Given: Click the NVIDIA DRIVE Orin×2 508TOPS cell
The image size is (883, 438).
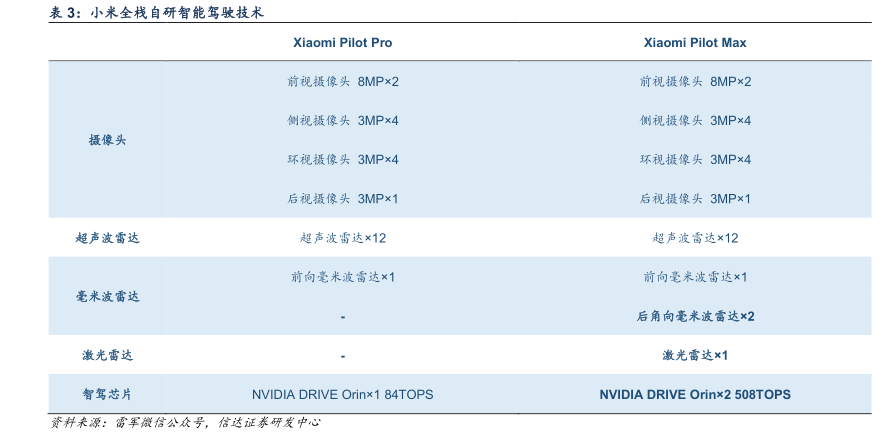Looking at the screenshot, I should click(695, 394).
